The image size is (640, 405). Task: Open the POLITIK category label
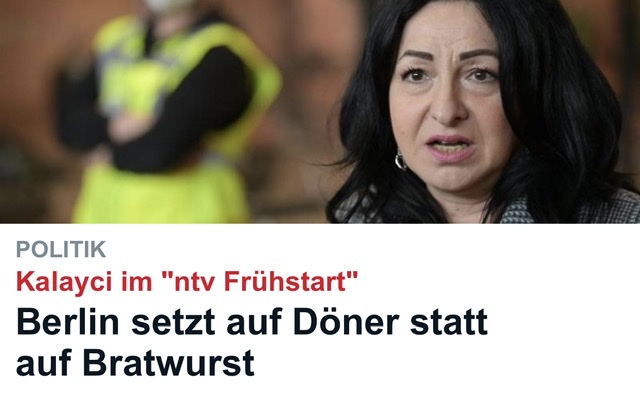(61, 249)
